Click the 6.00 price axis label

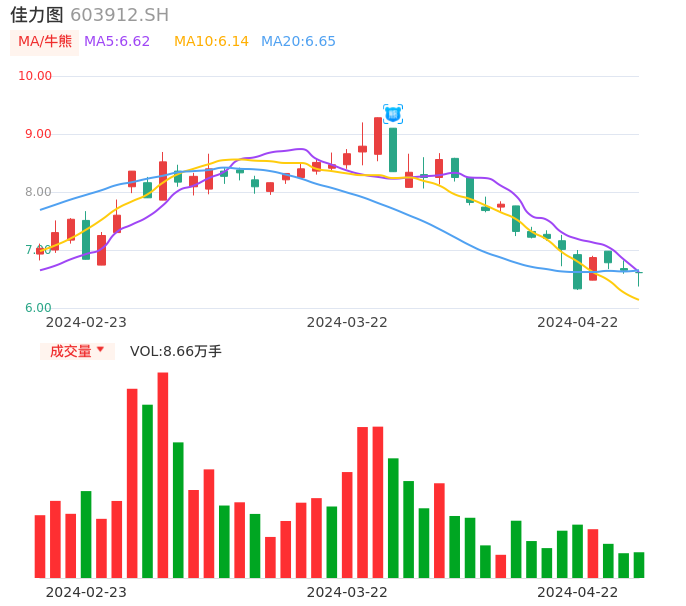[38, 308]
